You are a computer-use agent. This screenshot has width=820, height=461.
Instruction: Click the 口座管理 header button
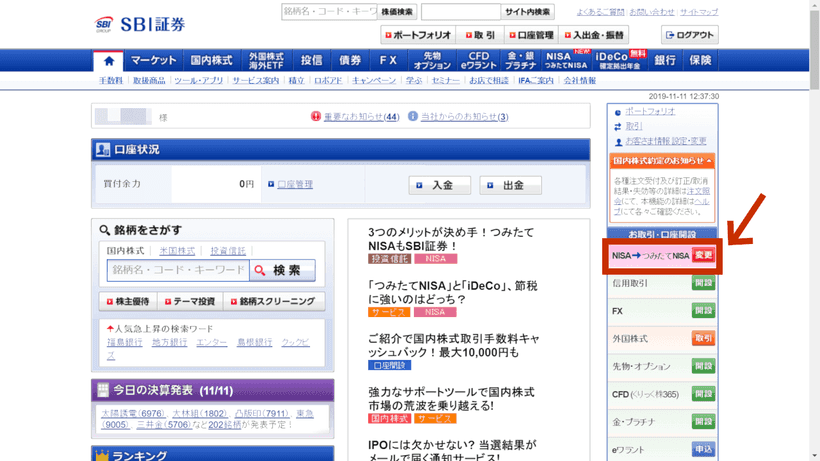click(x=531, y=35)
